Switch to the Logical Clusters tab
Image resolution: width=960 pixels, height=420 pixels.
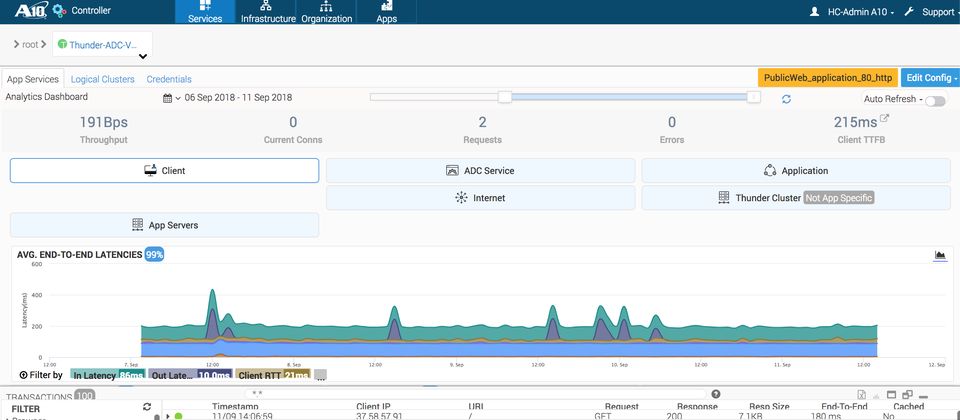coord(102,79)
